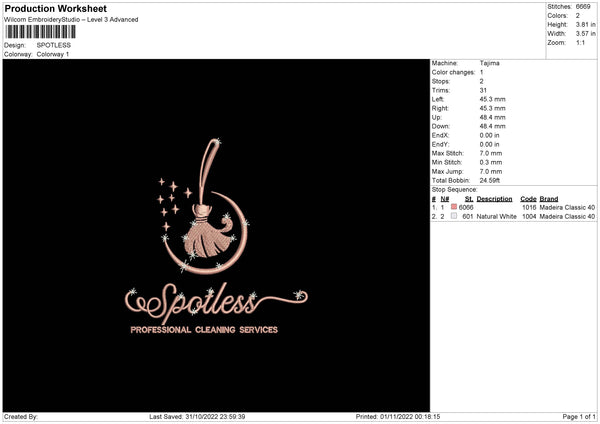This screenshot has width=600, height=424.
Task: Click the stitch count value 6669
Action: point(583,7)
